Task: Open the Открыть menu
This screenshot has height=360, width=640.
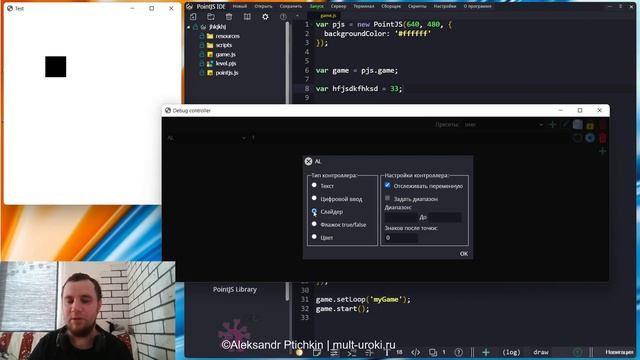Action: (x=263, y=7)
